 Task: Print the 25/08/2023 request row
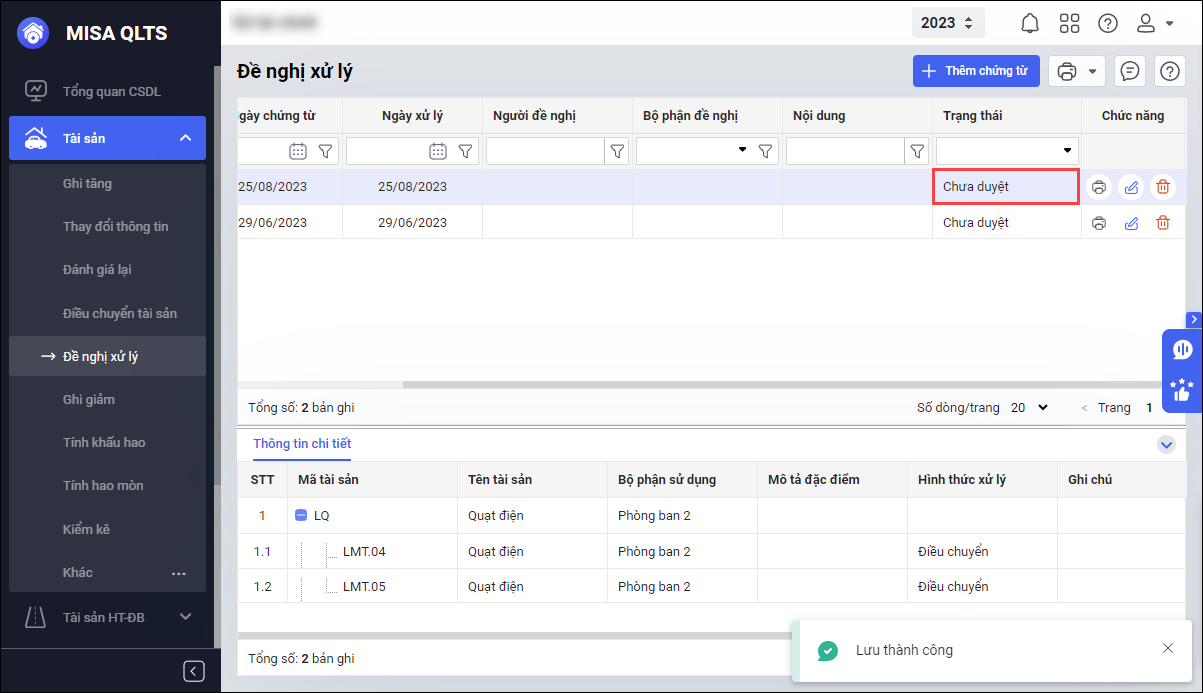tap(1099, 187)
